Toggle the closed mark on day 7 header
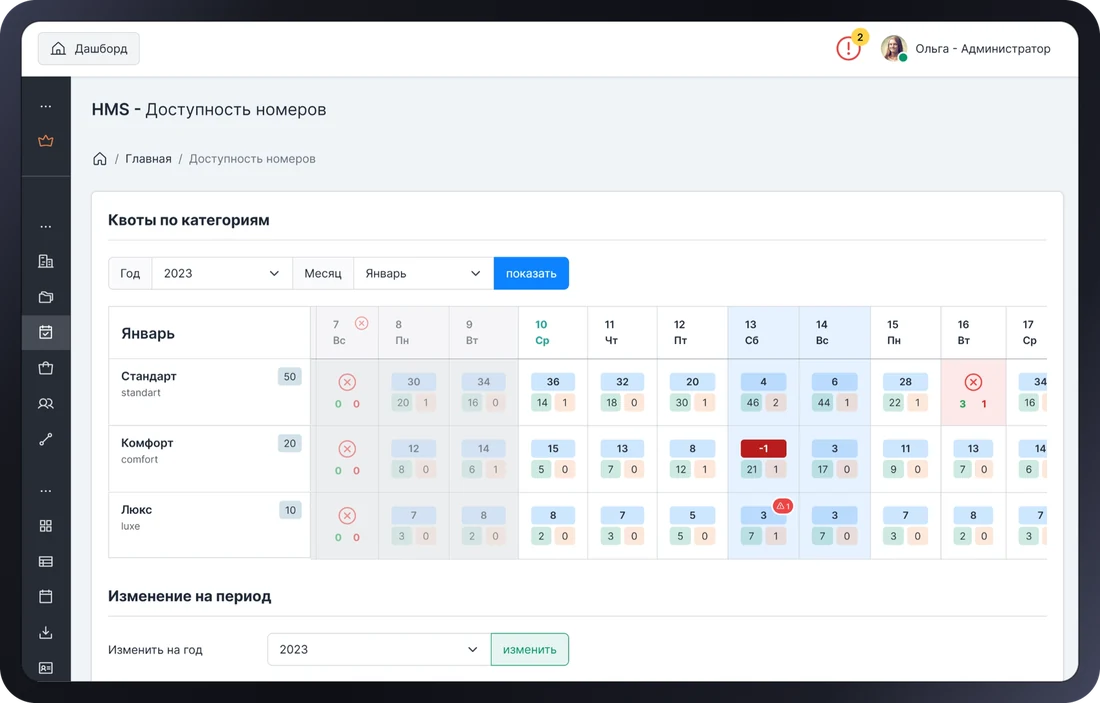 pos(361,323)
